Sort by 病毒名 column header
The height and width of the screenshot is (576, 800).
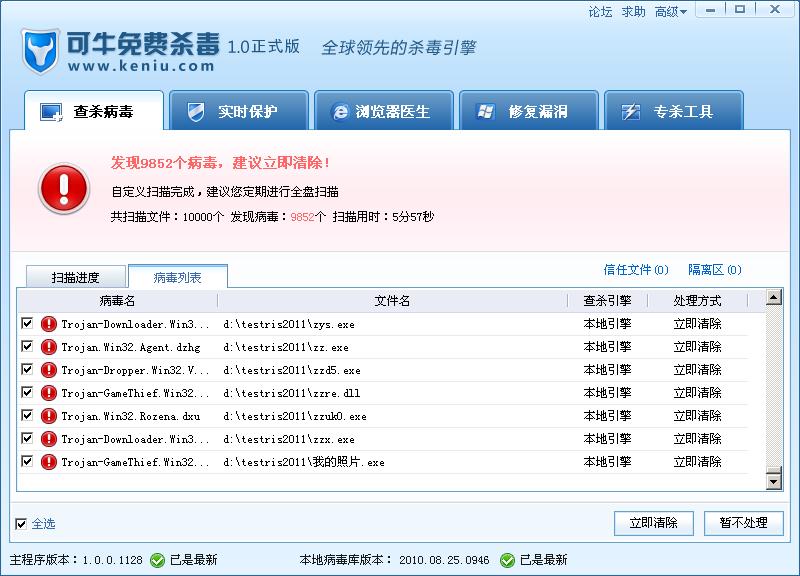pos(117,300)
